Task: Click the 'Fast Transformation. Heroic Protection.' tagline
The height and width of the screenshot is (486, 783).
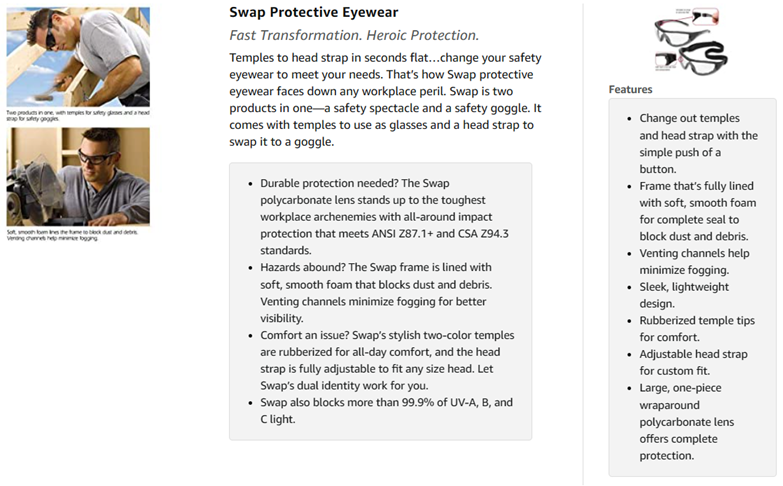Action: pos(353,36)
